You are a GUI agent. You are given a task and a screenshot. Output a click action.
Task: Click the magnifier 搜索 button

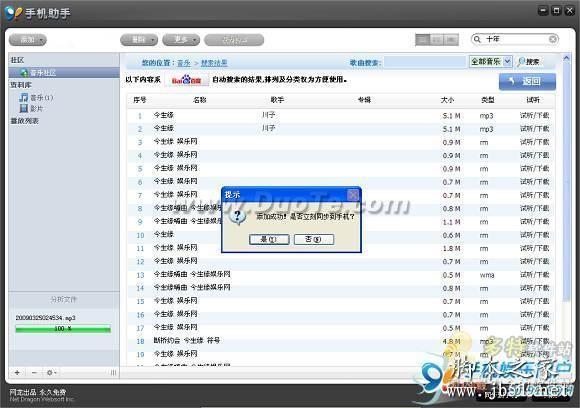(529, 62)
